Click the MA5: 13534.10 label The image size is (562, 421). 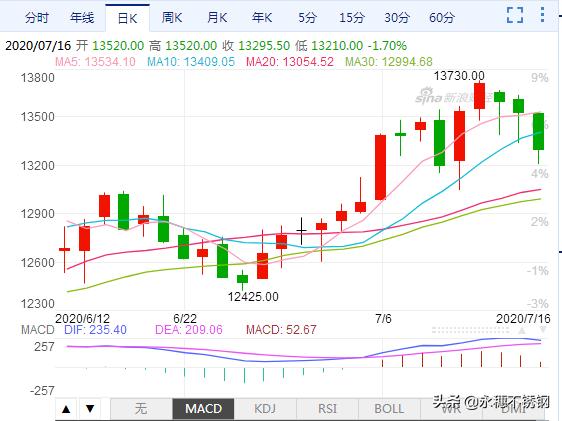(95, 62)
